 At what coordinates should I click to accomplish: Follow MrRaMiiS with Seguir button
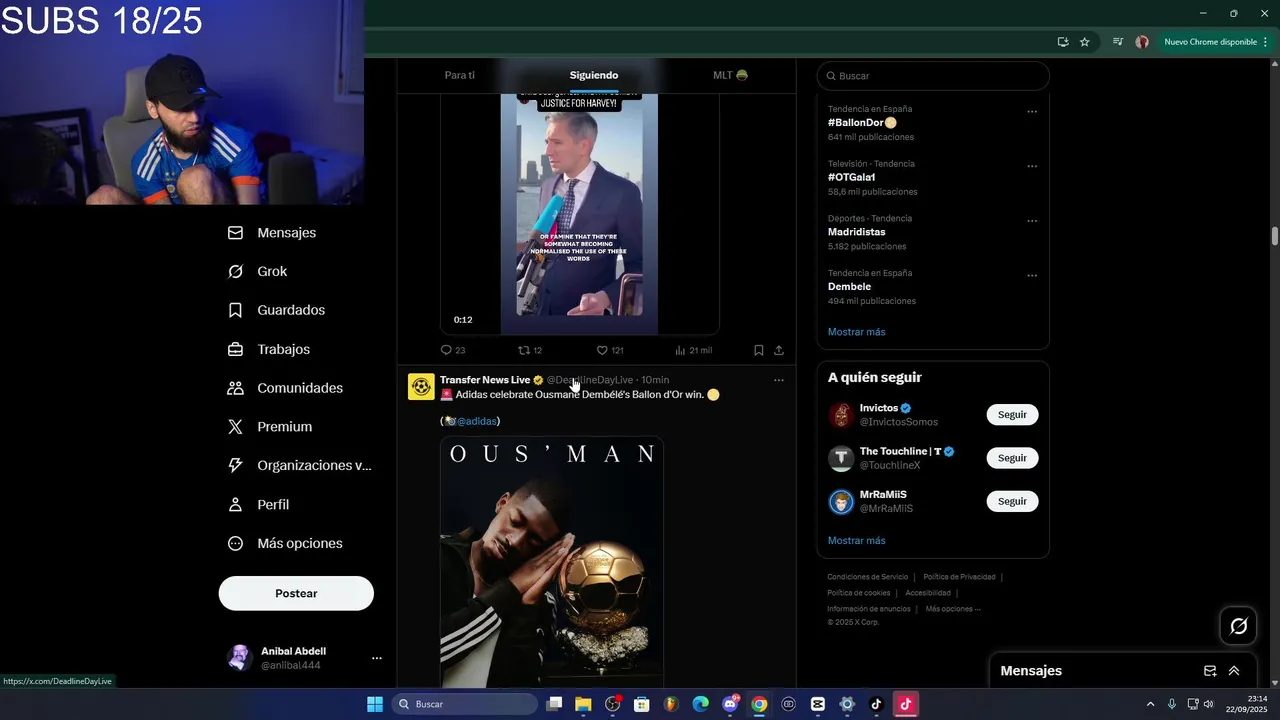pyautogui.click(x=1012, y=501)
